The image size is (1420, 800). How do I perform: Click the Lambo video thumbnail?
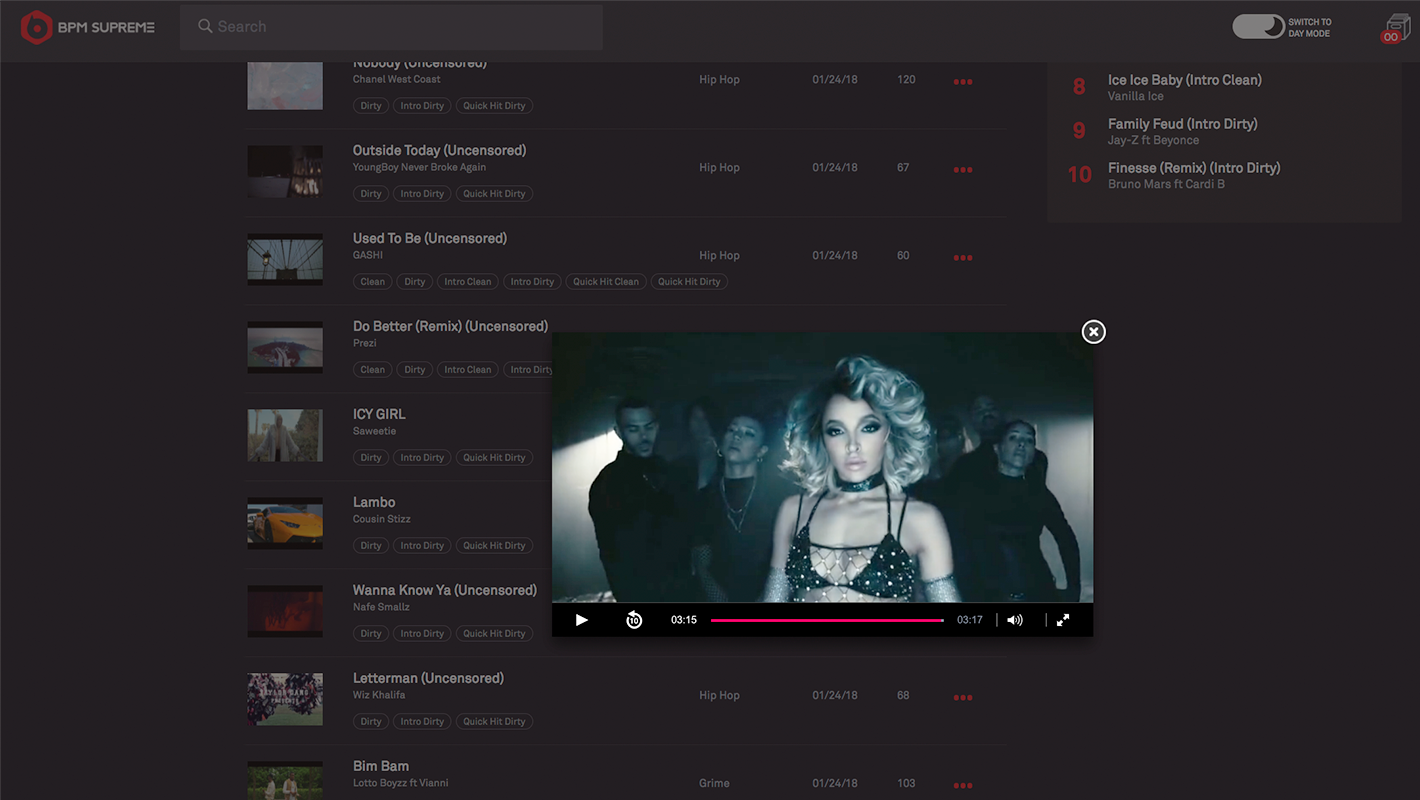(x=285, y=523)
